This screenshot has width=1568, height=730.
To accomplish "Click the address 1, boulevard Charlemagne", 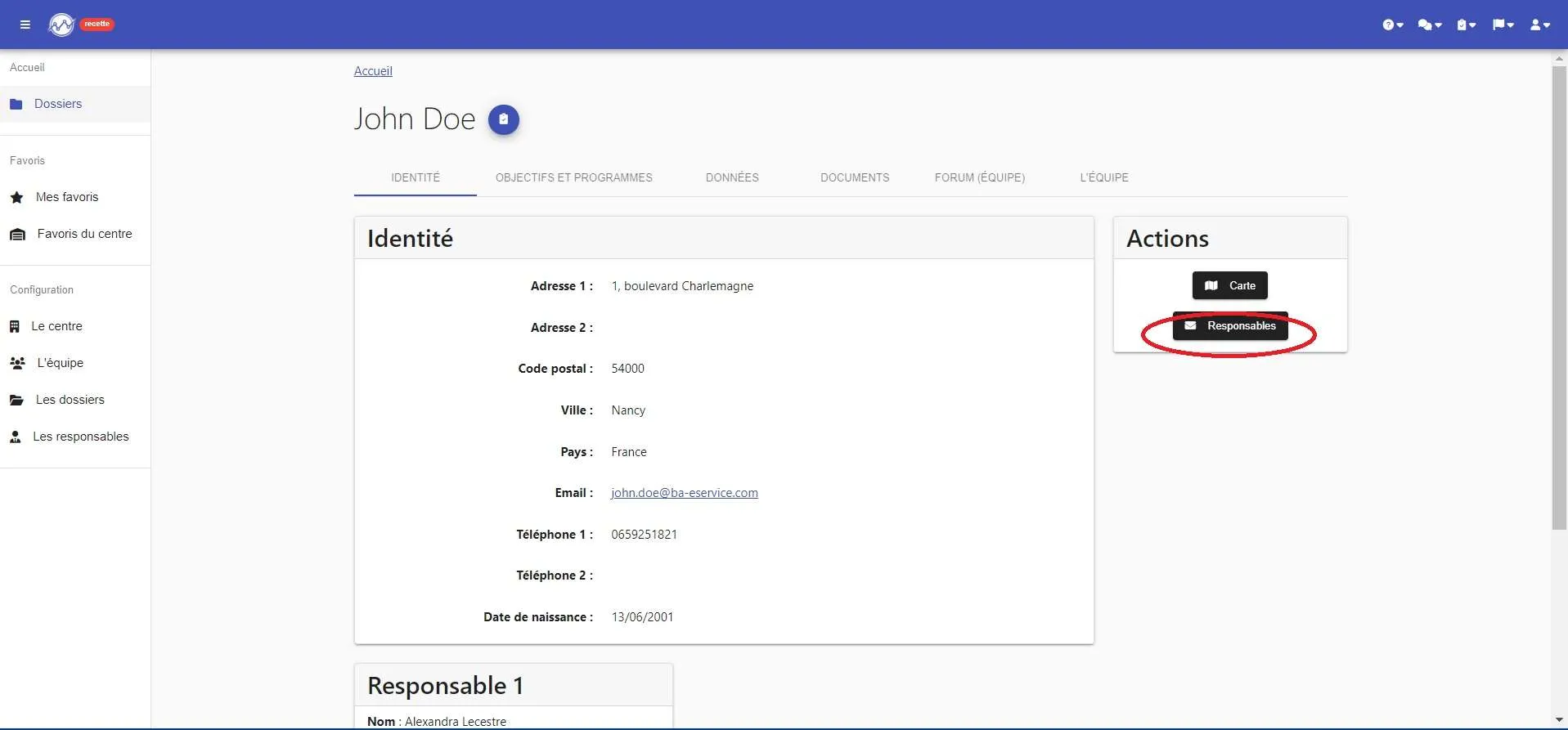I will [x=682, y=286].
